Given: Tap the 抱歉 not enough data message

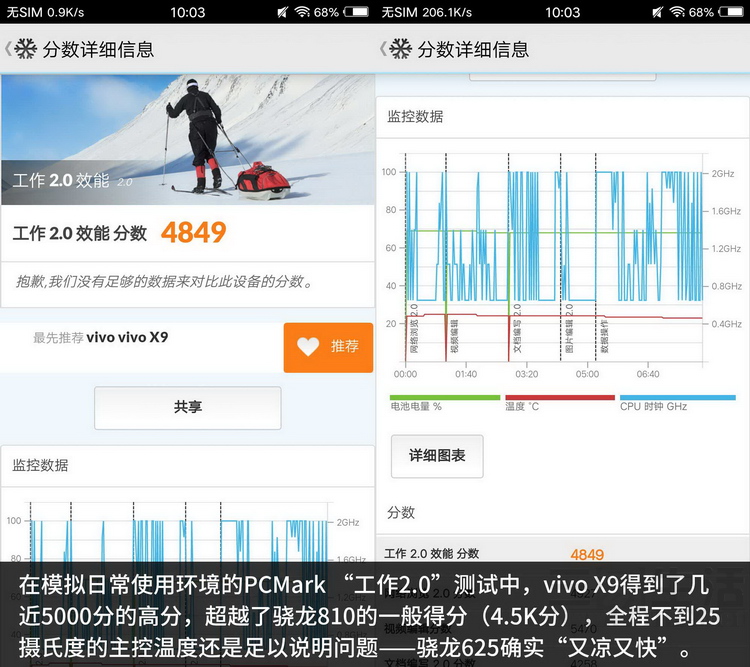Looking at the screenshot, I should coord(165,281).
